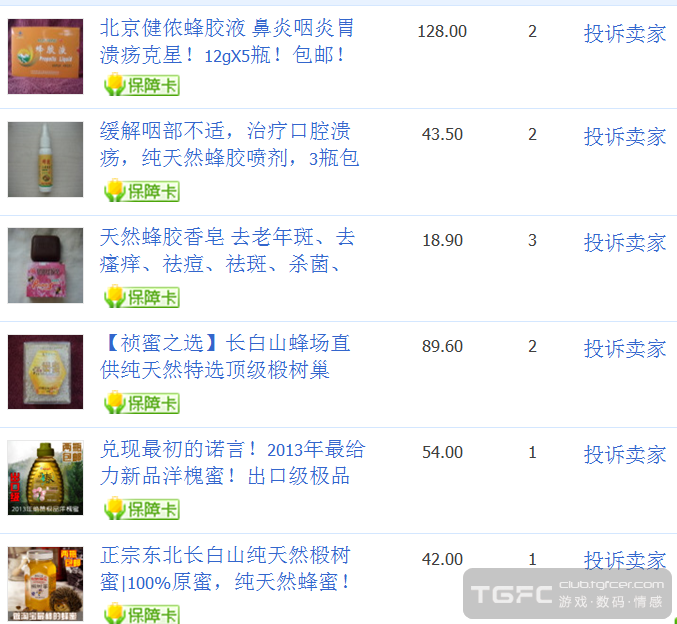Open the 洋槐蜜 honey bottle thumbnail
677x624 pixels.
[45, 478]
